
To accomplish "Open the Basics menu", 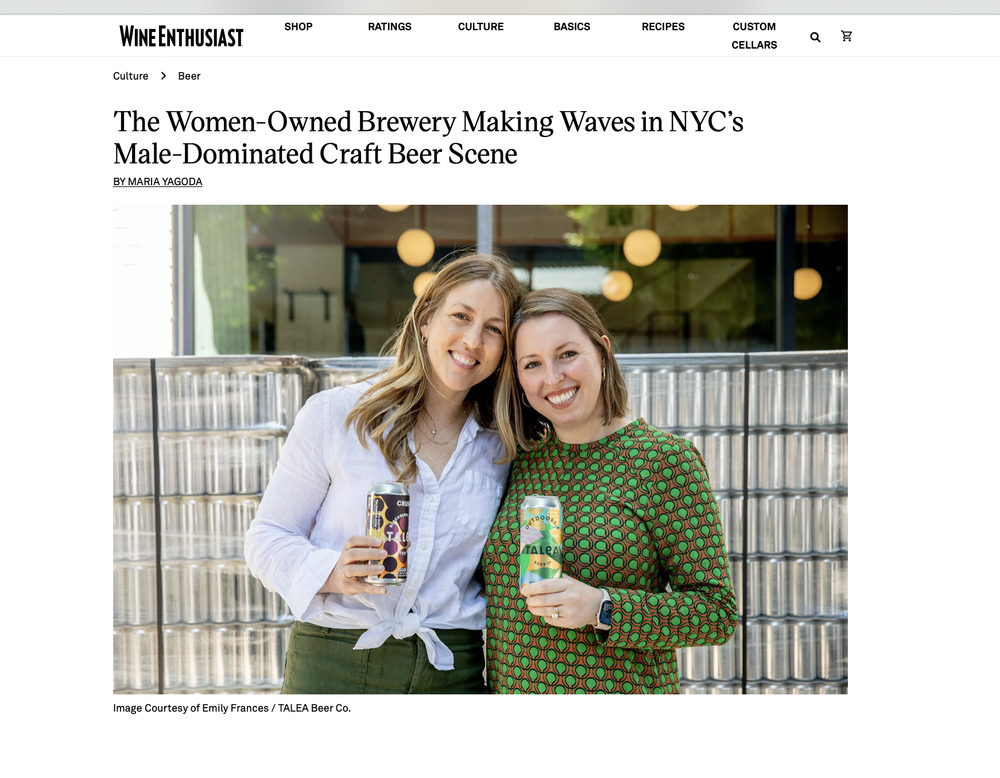I will coord(572,27).
